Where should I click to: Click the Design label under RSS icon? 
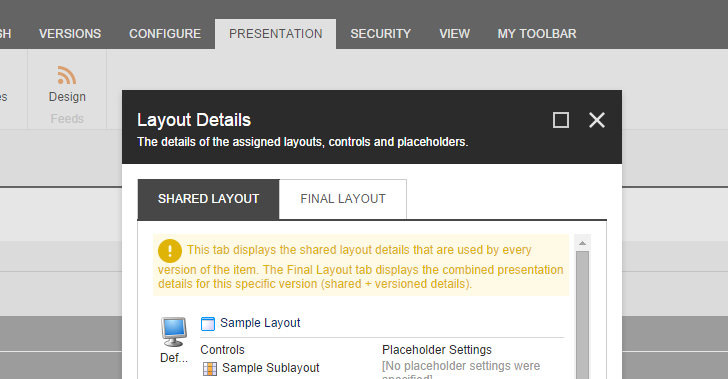click(x=67, y=97)
